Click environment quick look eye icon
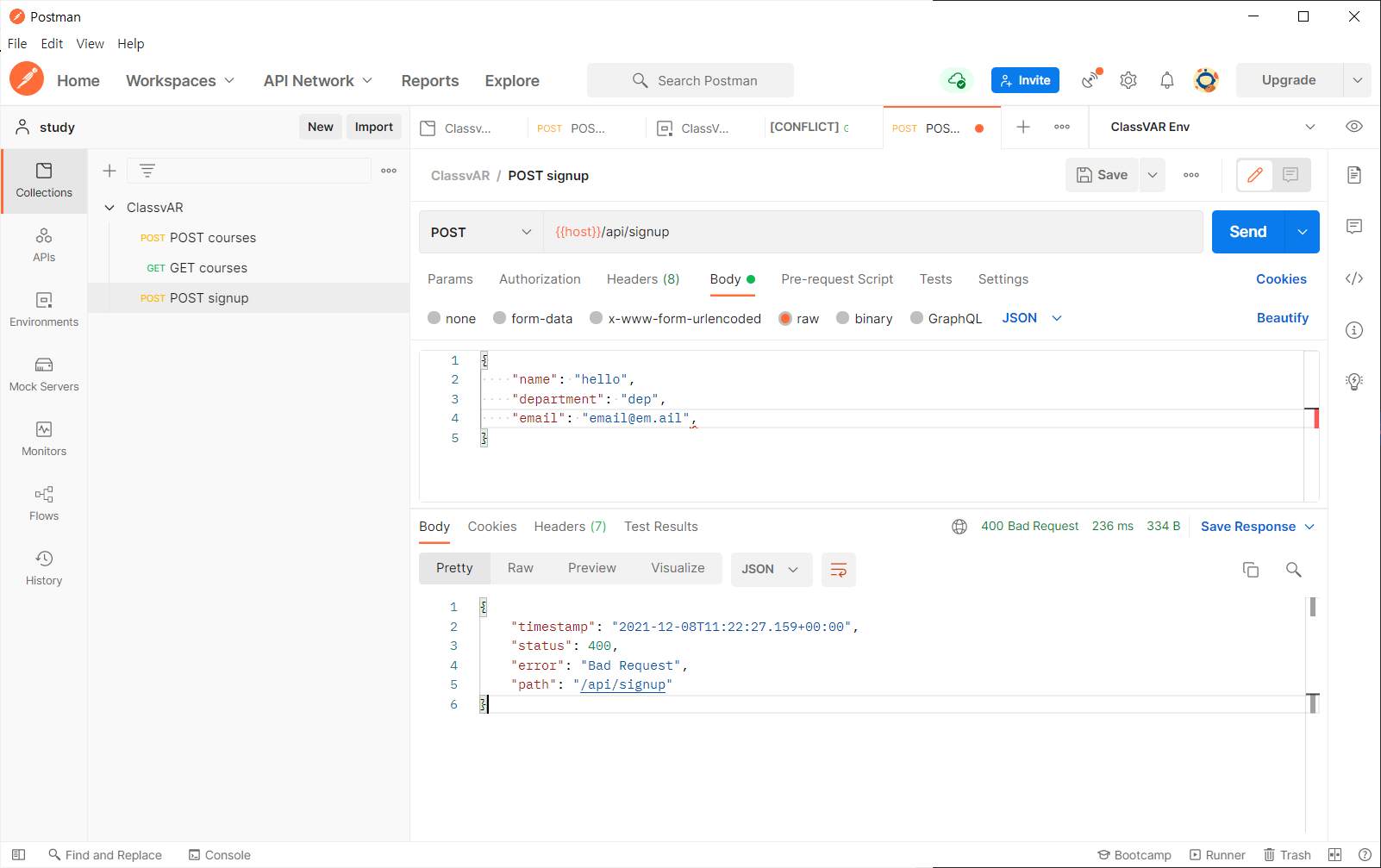1381x868 pixels. coord(1354,127)
